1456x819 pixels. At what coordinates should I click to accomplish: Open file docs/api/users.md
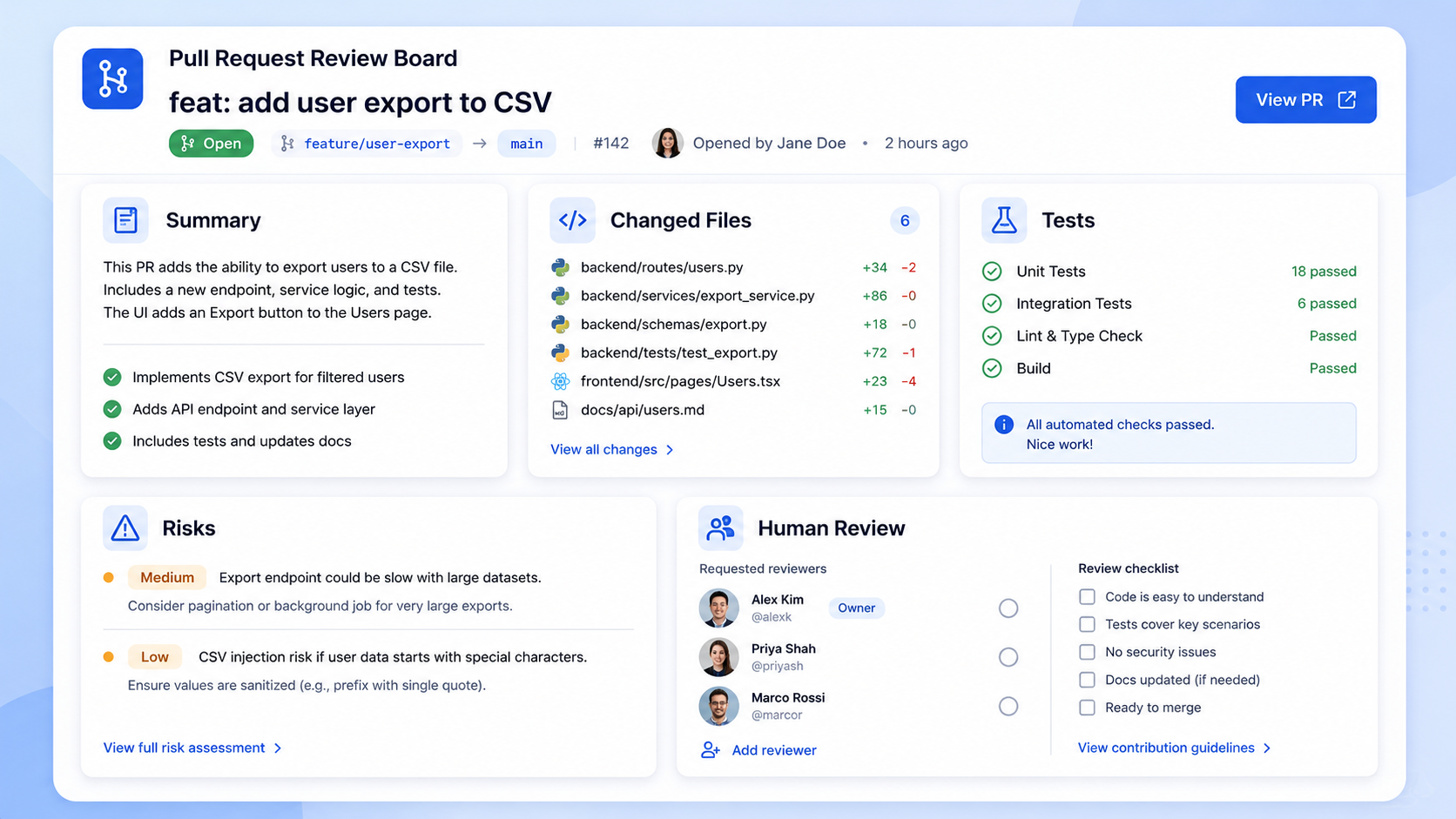643,410
